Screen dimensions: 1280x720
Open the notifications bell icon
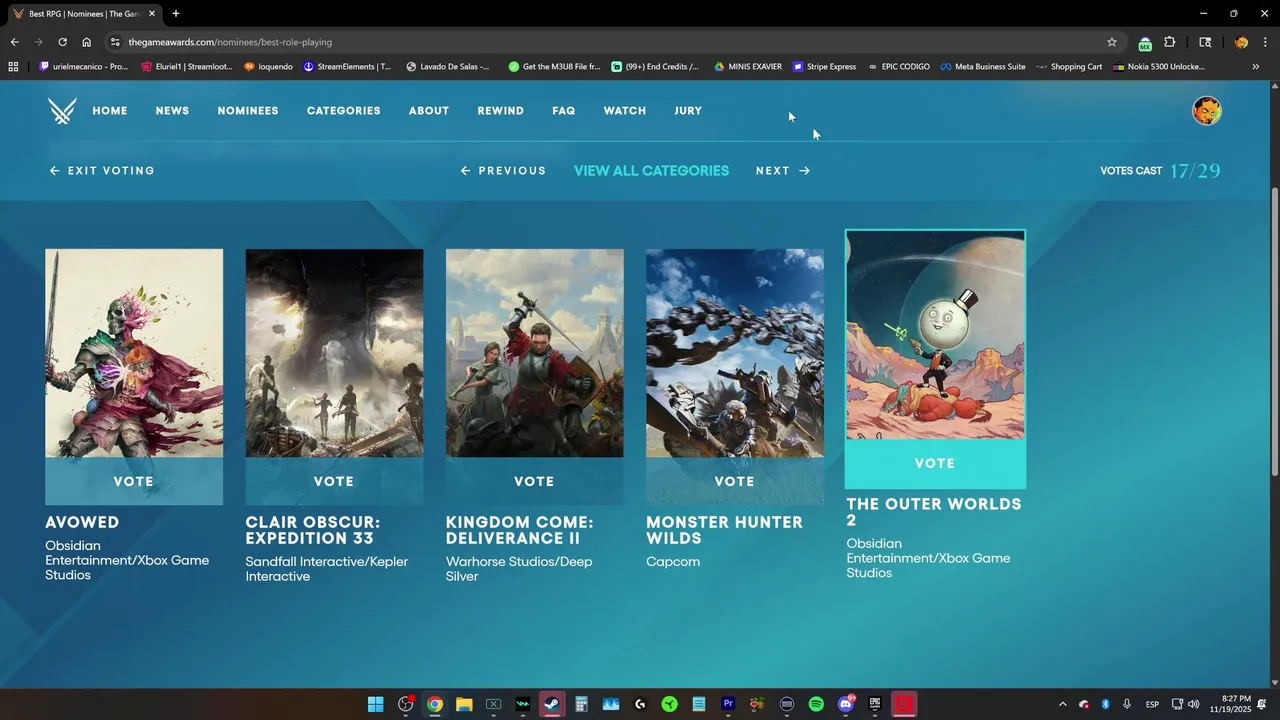1262,704
